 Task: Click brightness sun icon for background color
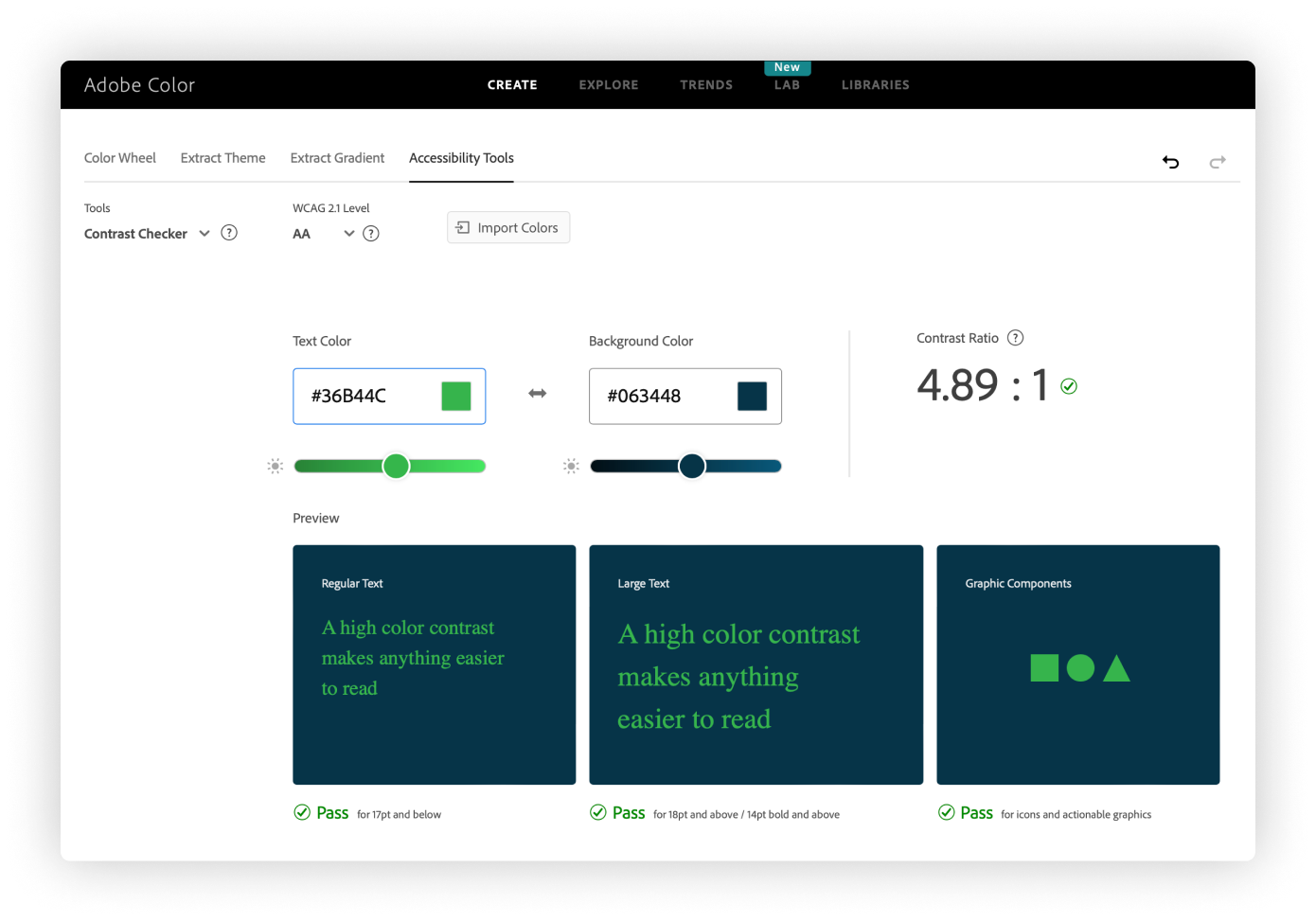pyautogui.click(x=571, y=466)
